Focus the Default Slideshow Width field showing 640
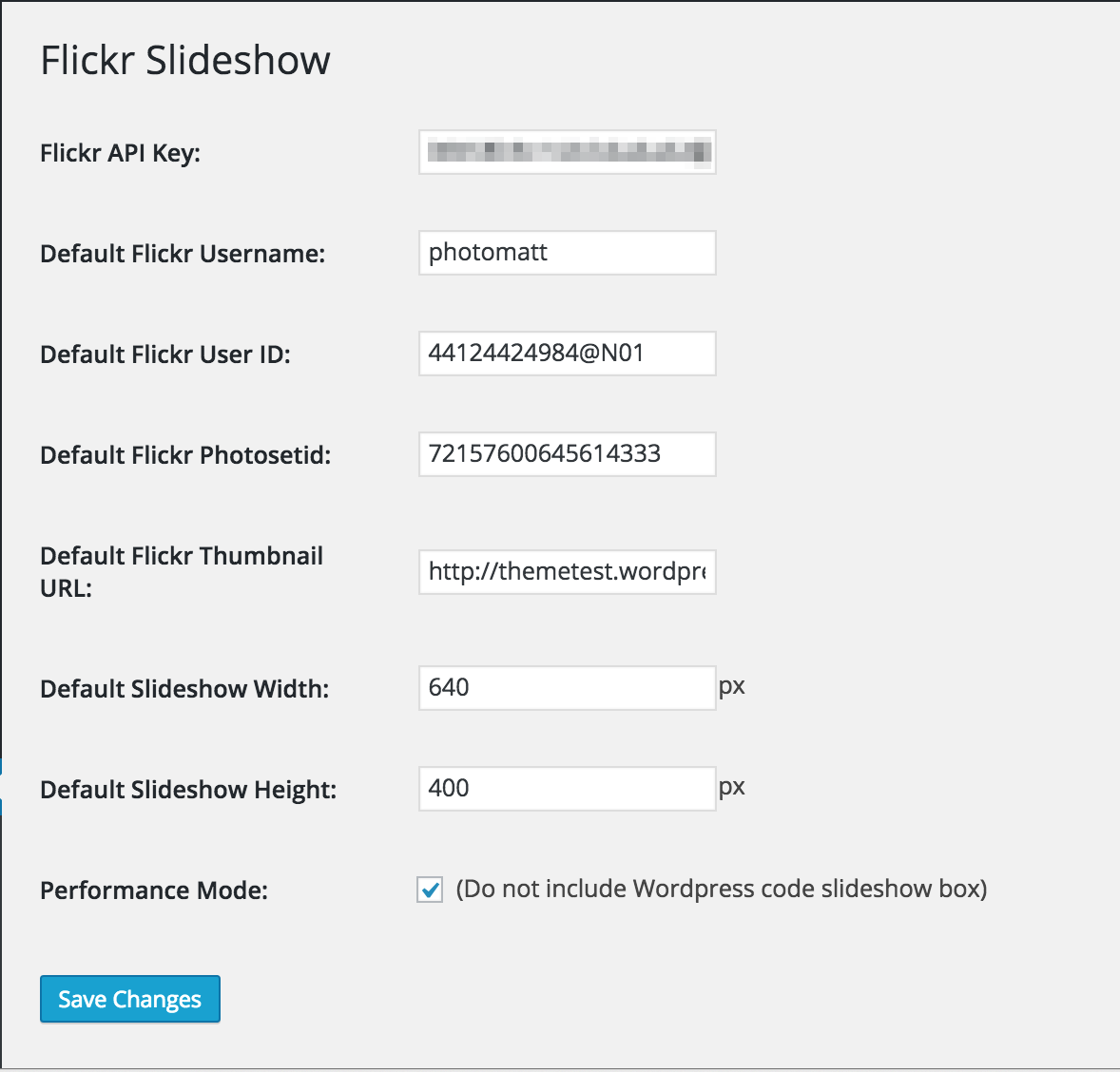This screenshot has height=1072, width=1120. coord(568,688)
